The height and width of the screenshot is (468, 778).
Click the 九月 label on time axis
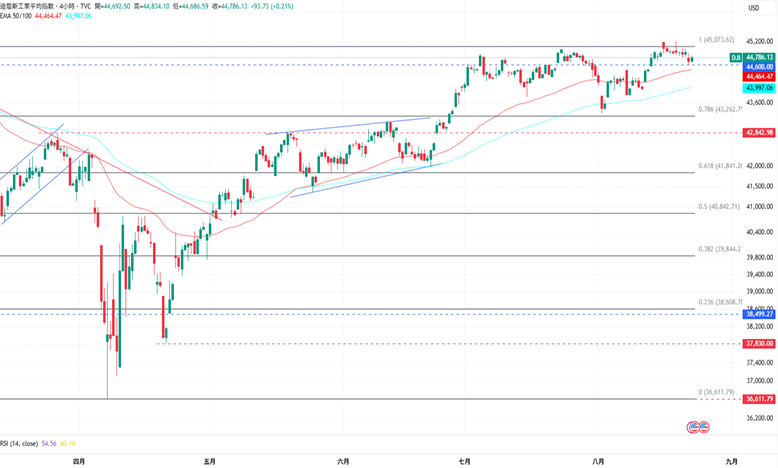coord(731,462)
